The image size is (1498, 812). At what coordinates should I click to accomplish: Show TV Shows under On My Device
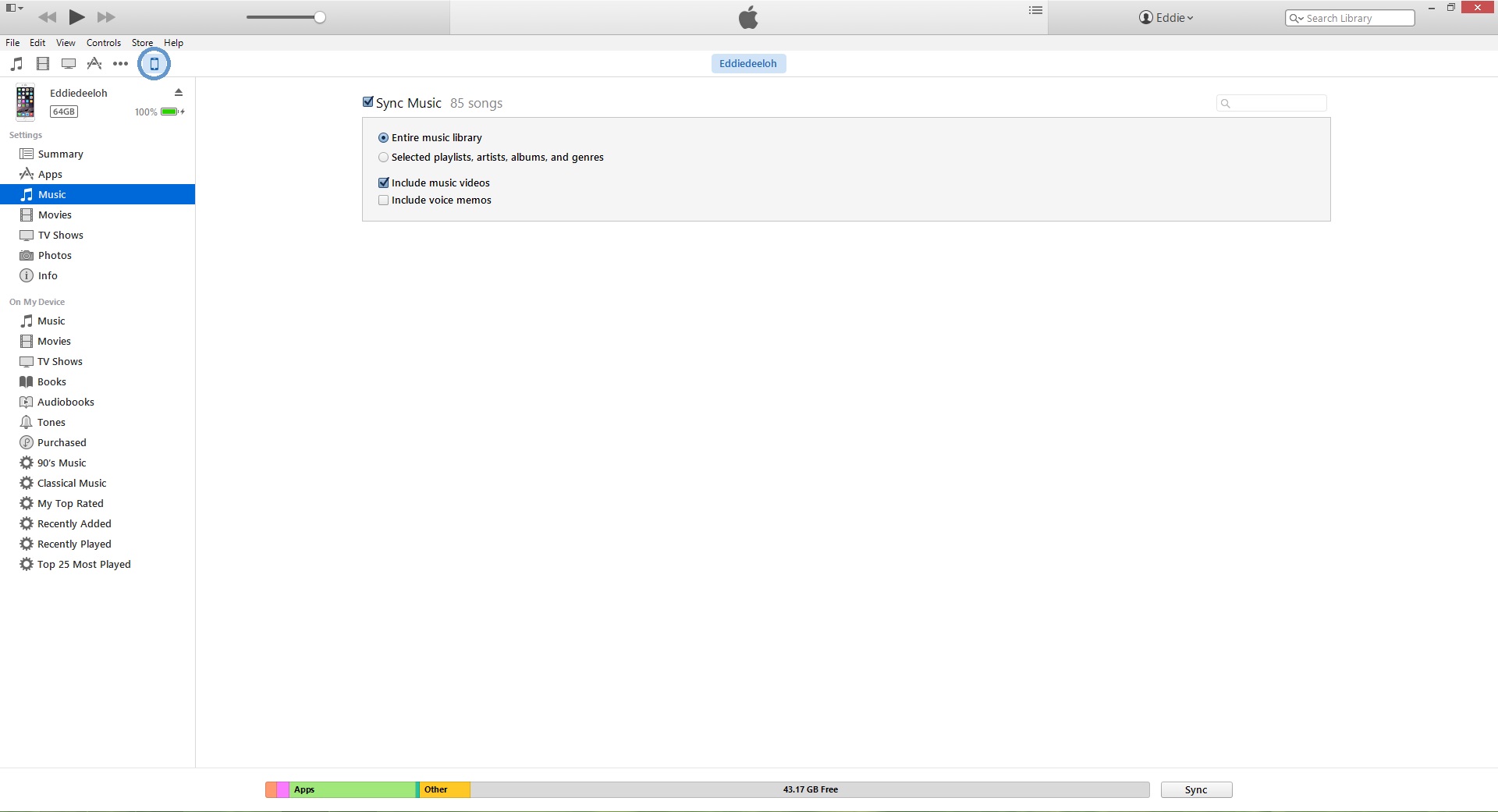tap(98, 362)
